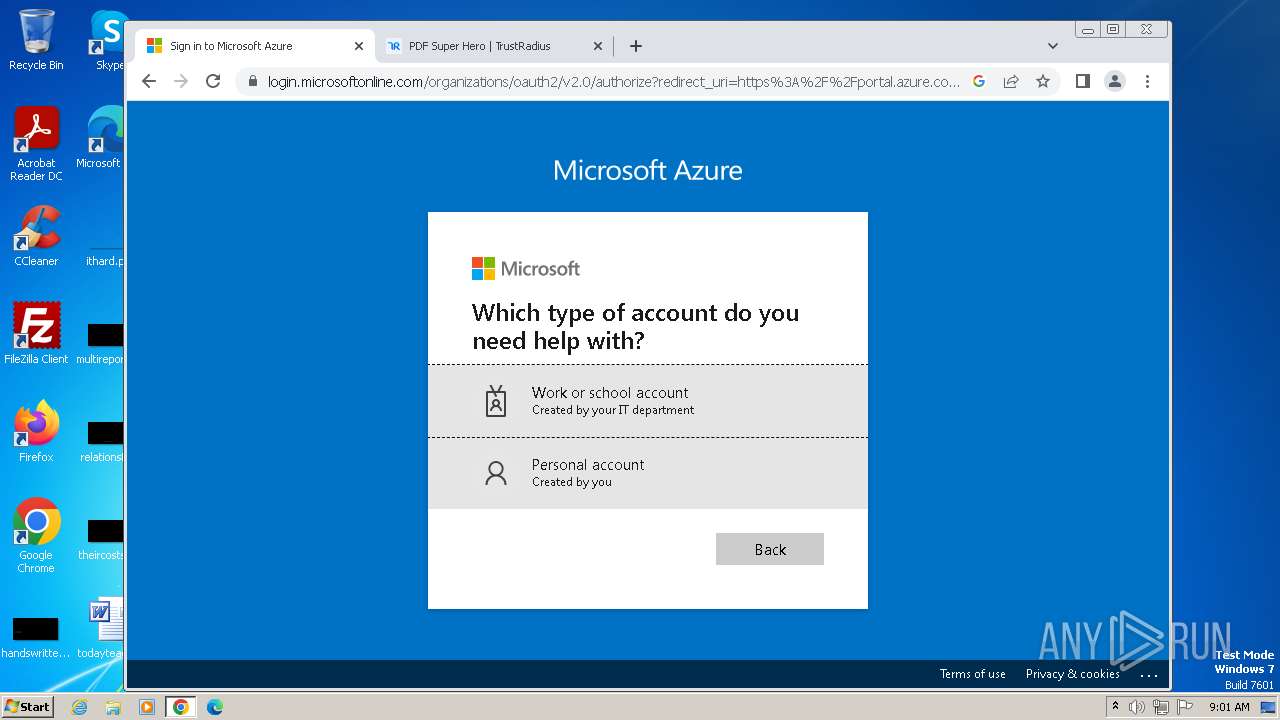Viewport: 1280px width, 720px height.
Task: Open the Terms of use link
Action: point(972,674)
